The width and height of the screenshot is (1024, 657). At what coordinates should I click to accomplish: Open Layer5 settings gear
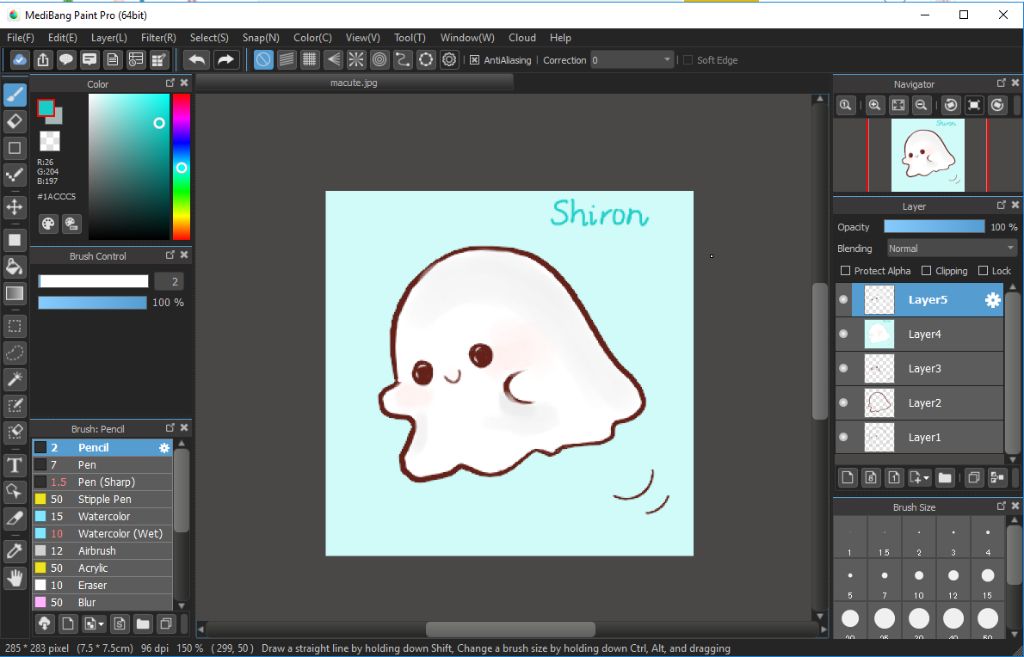point(993,300)
